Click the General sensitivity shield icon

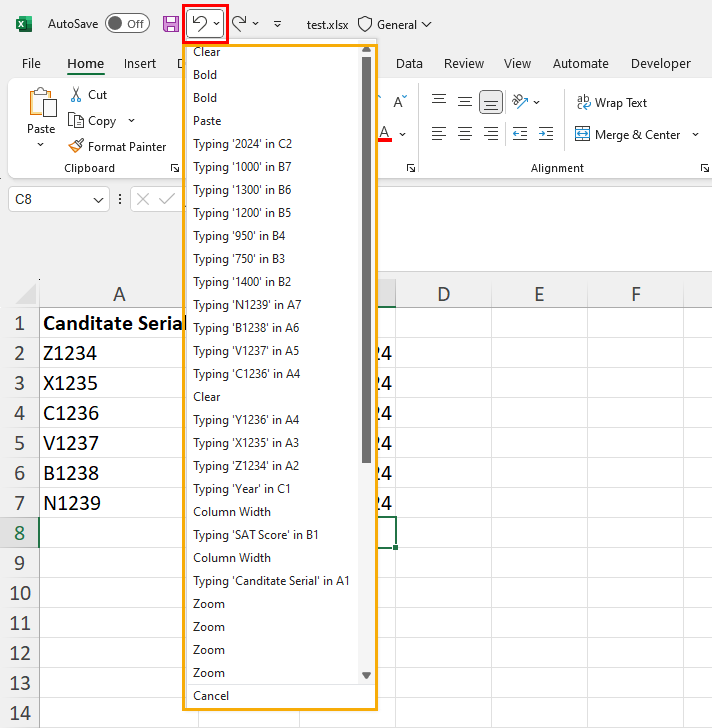coord(365,24)
